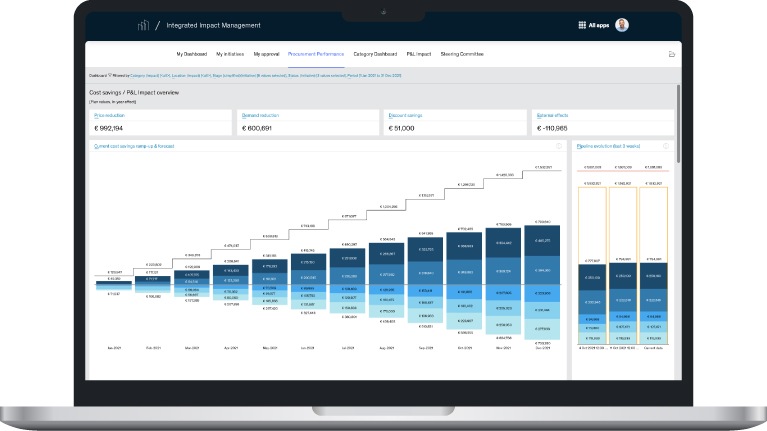Image resolution: width=767 pixels, height=431 pixels.
Task: Open the External effects link
Action: [552, 116]
